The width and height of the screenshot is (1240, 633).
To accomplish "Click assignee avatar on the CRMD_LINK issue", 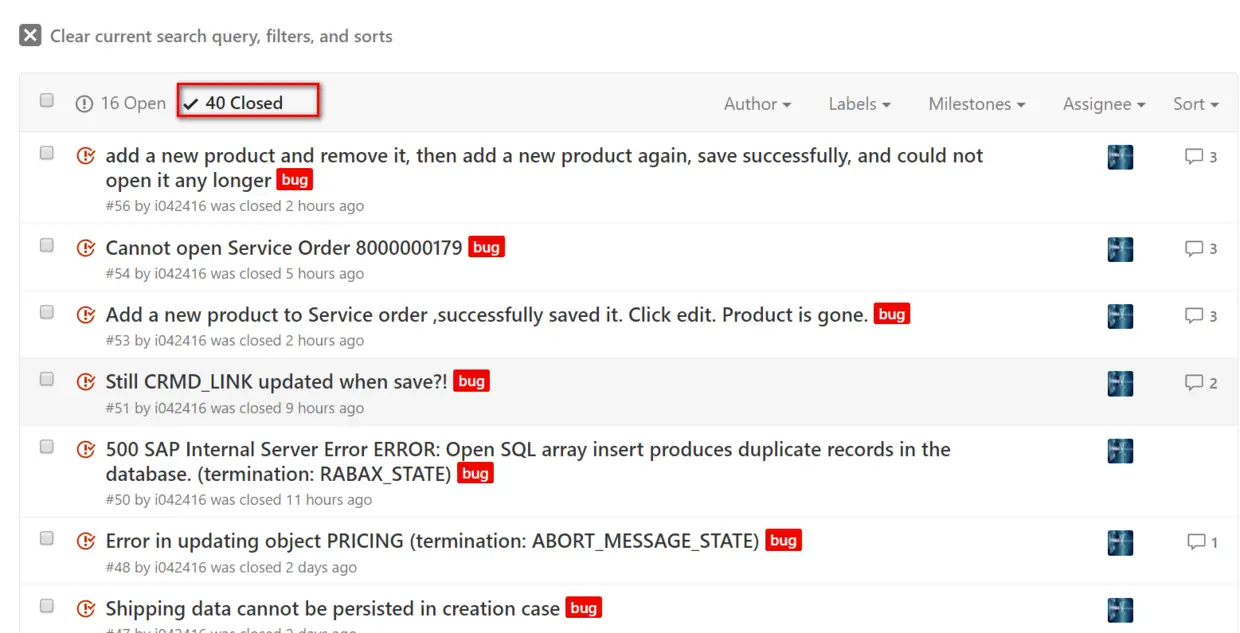I will point(1120,383).
